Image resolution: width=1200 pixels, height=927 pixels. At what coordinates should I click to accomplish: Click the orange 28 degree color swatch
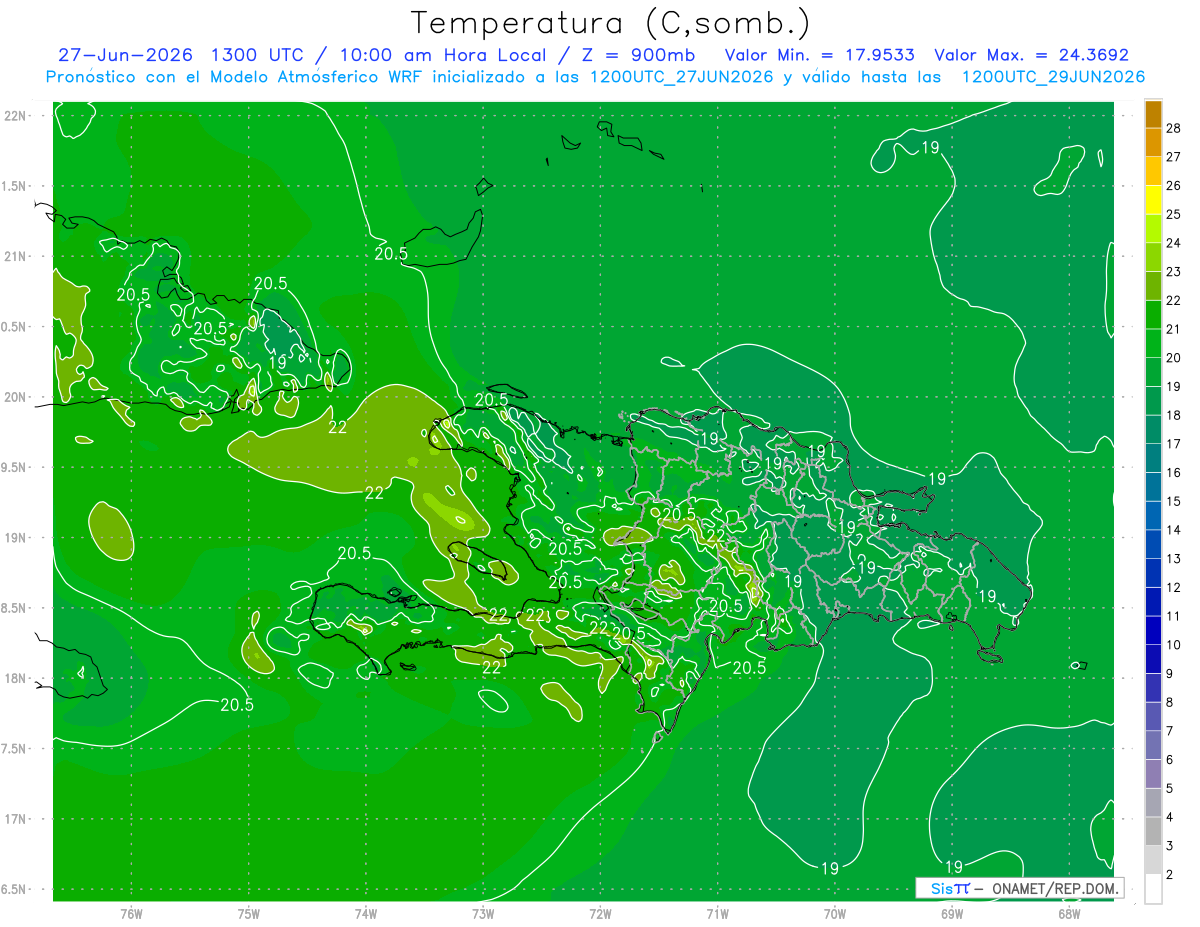1153,115
